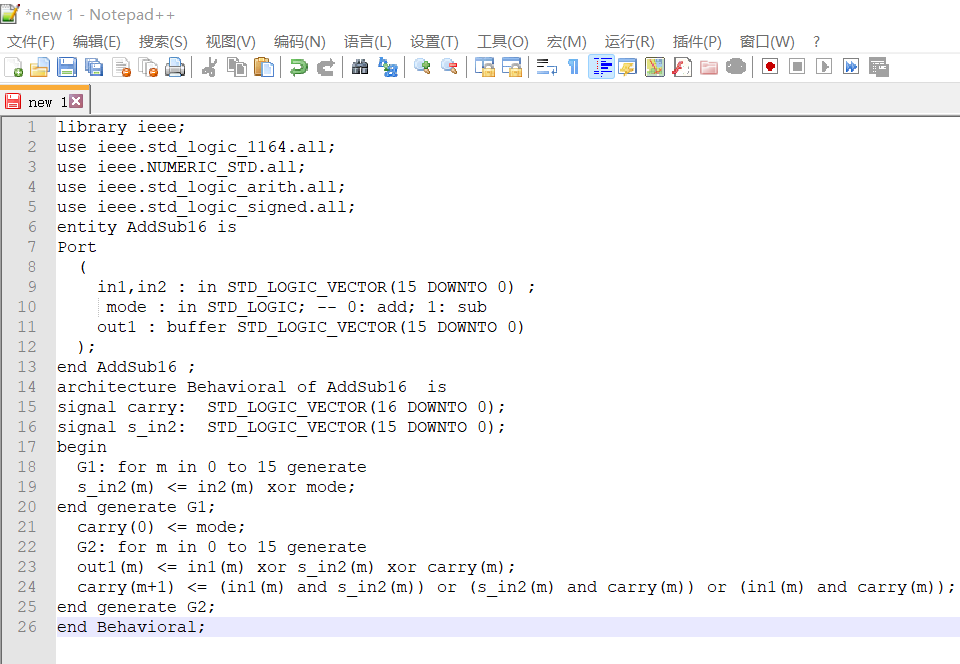This screenshot has width=960, height=664.
Task: Stop macro recording
Action: (x=797, y=67)
